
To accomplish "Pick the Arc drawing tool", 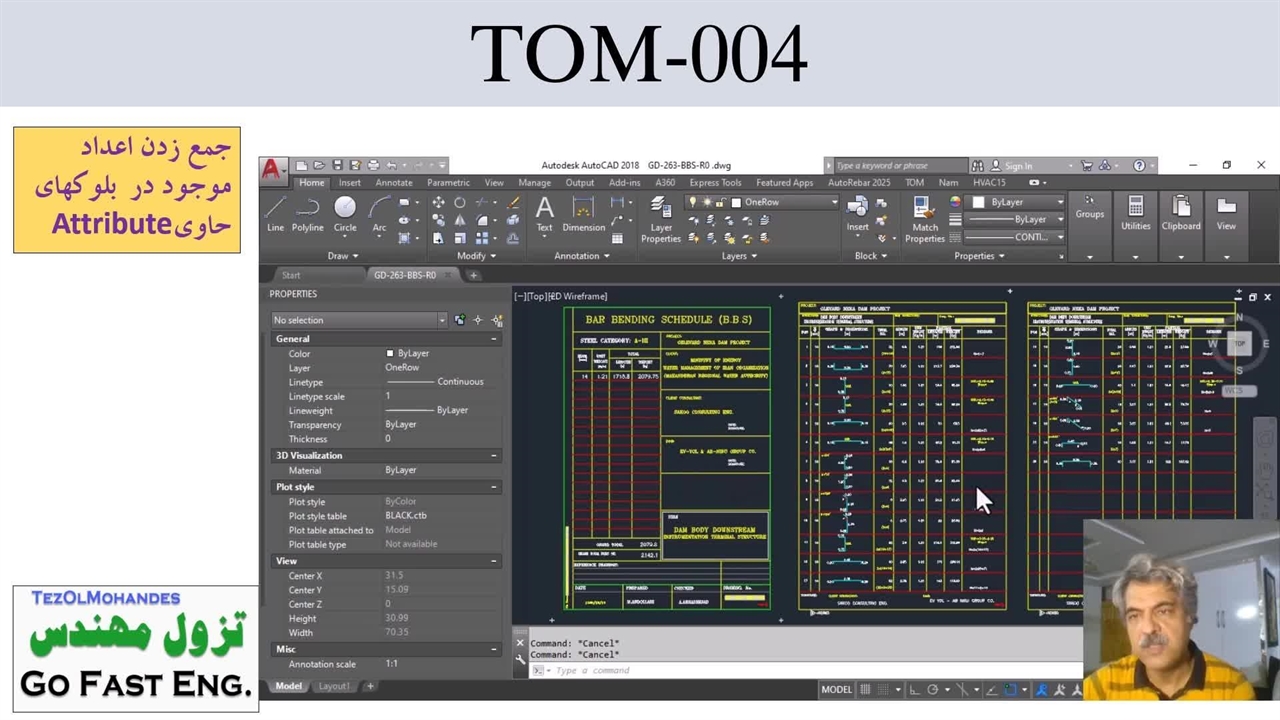I will tap(379, 213).
